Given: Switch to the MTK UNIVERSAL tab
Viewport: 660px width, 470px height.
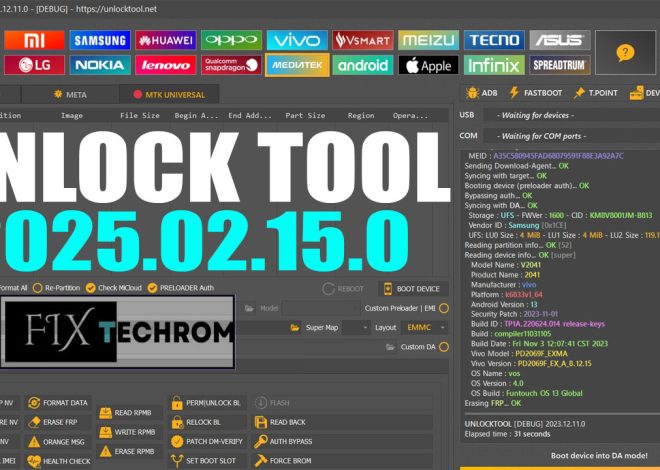Looking at the screenshot, I should pos(169,94).
